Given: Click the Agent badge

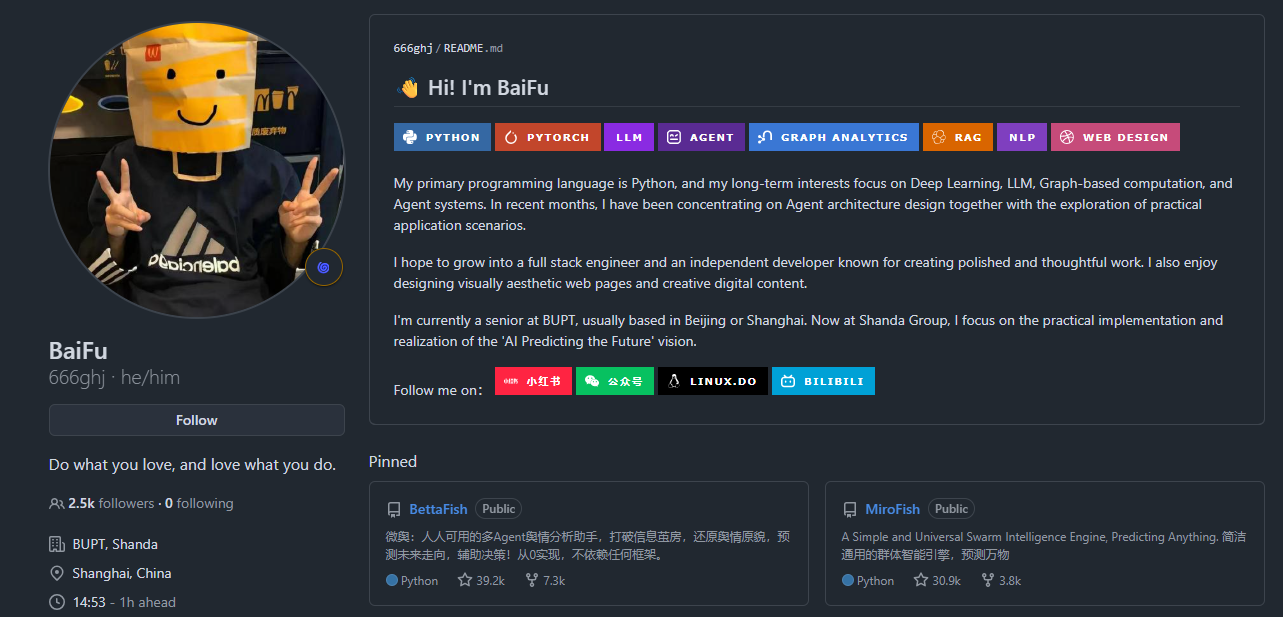Looking at the screenshot, I should coord(701,137).
